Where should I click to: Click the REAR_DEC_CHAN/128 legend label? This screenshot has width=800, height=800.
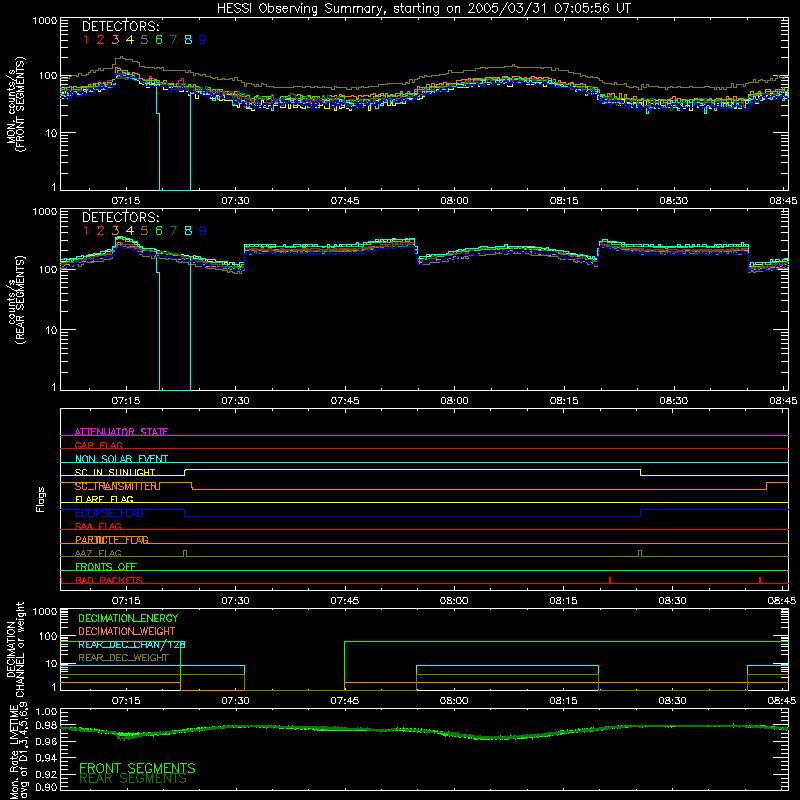[132, 645]
